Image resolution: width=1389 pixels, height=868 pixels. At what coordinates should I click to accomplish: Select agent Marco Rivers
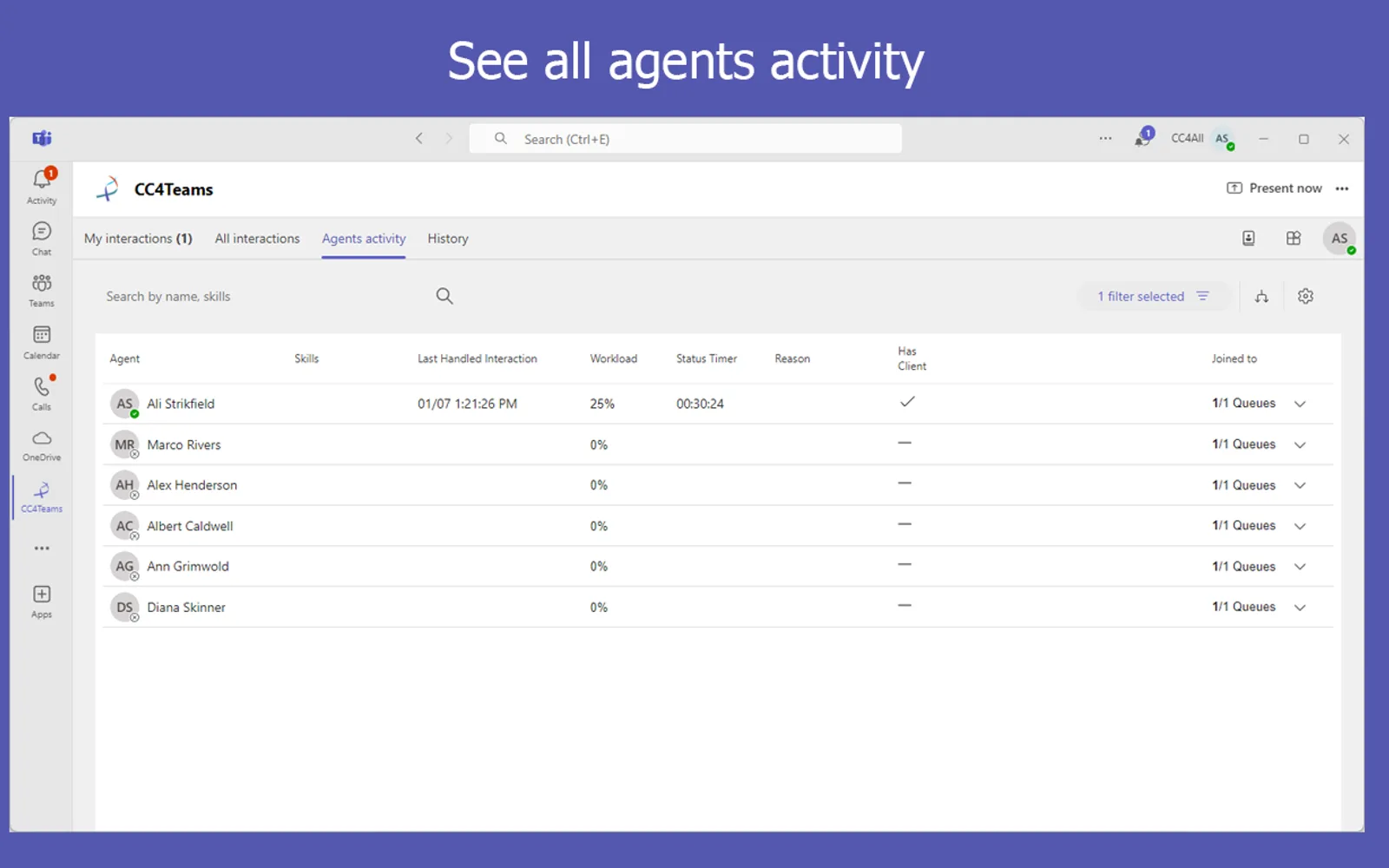tap(184, 444)
